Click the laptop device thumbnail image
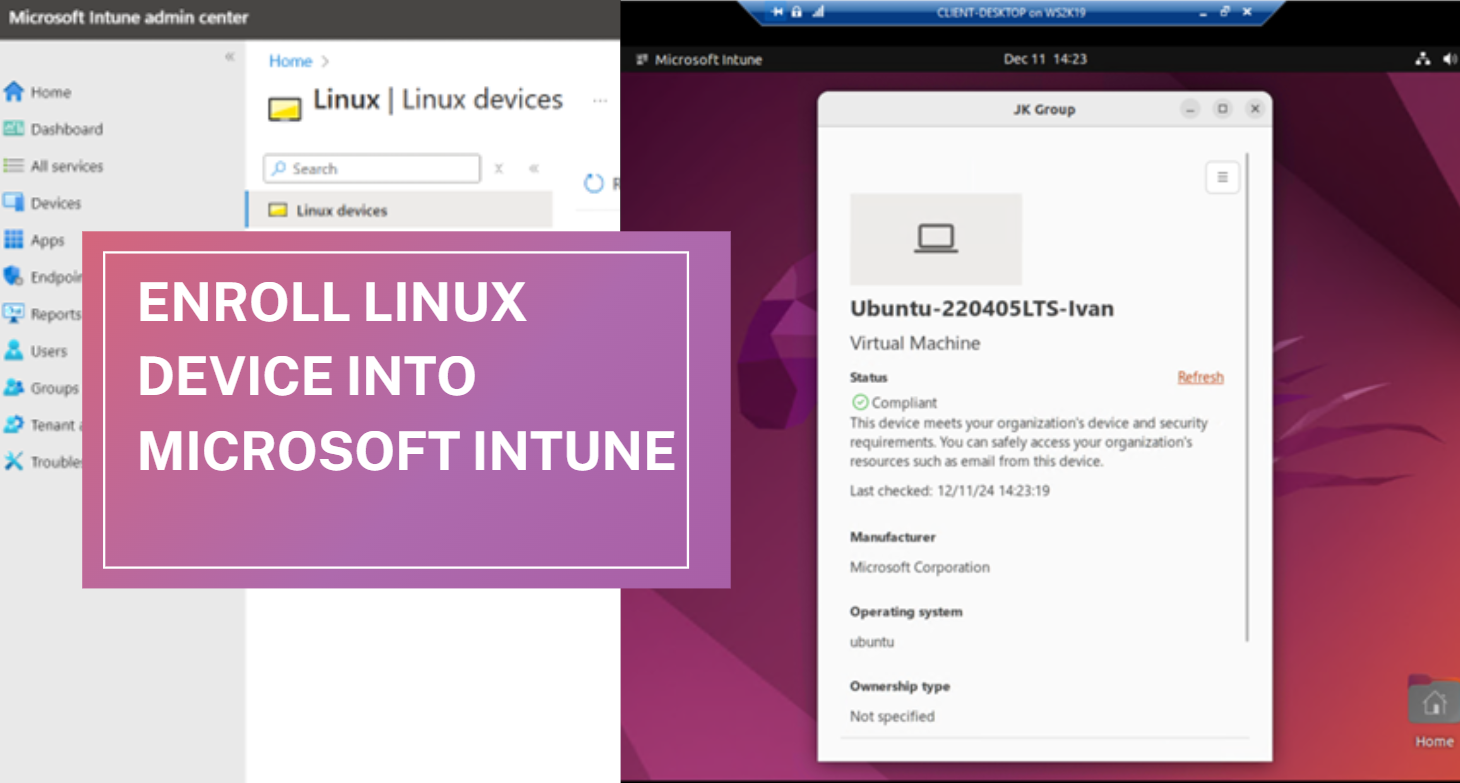The image size is (1460, 783). pos(936,239)
